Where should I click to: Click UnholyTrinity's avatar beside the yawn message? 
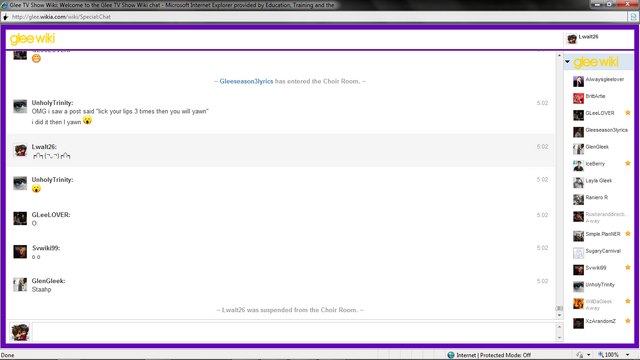click(x=20, y=106)
